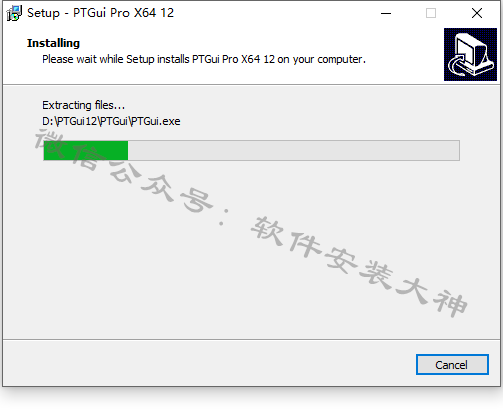Click the unfilled gray portion of progress bar

[x=294, y=150]
